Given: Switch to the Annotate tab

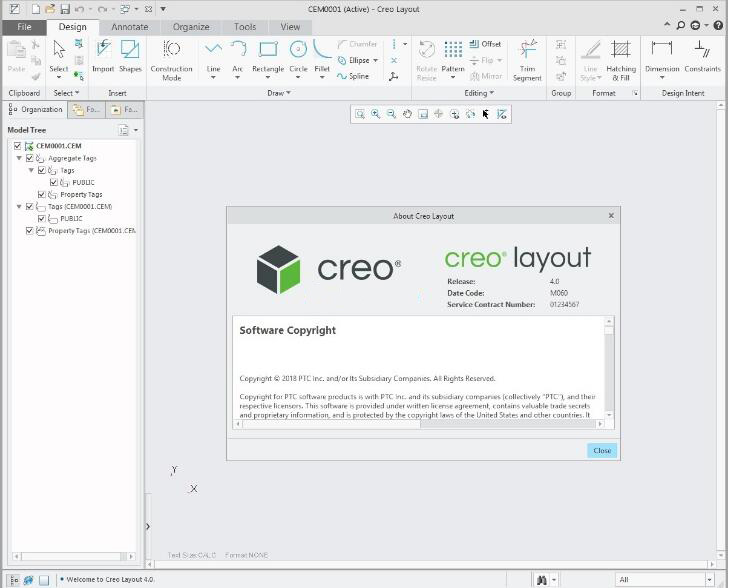Looking at the screenshot, I should pyautogui.click(x=129, y=27).
